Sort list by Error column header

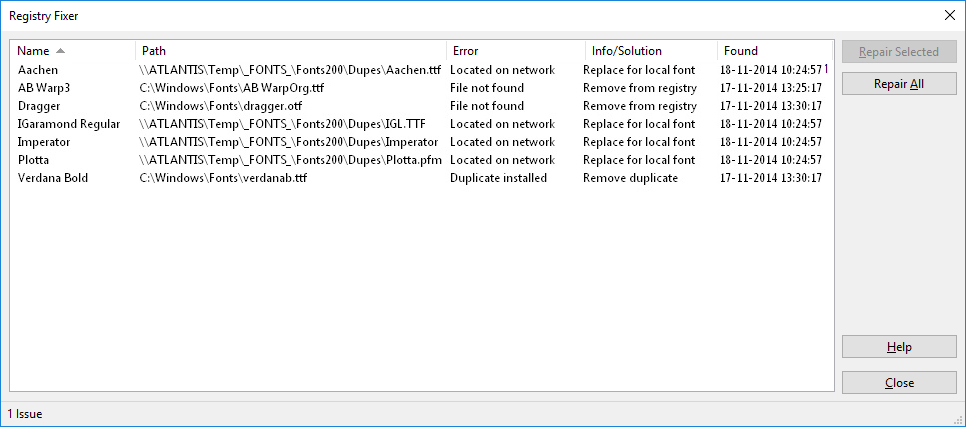tap(516, 51)
